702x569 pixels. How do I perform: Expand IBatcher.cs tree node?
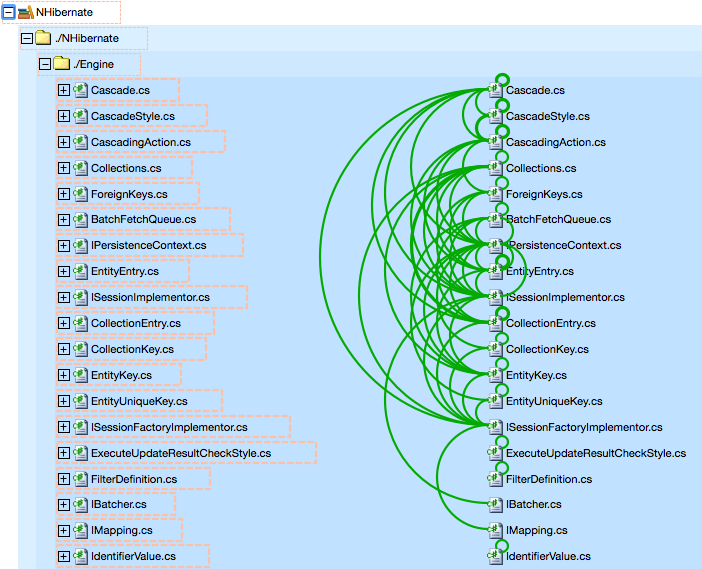[64, 505]
